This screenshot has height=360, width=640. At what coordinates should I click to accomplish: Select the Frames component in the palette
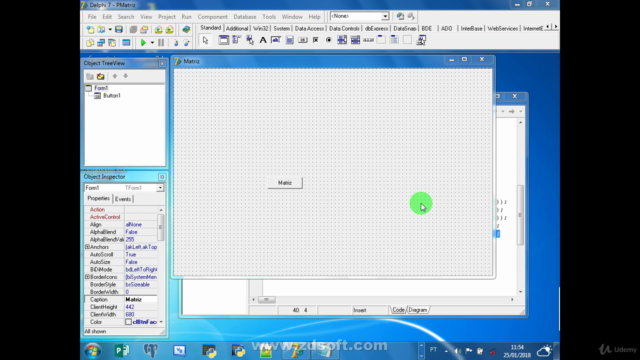(x=224, y=40)
